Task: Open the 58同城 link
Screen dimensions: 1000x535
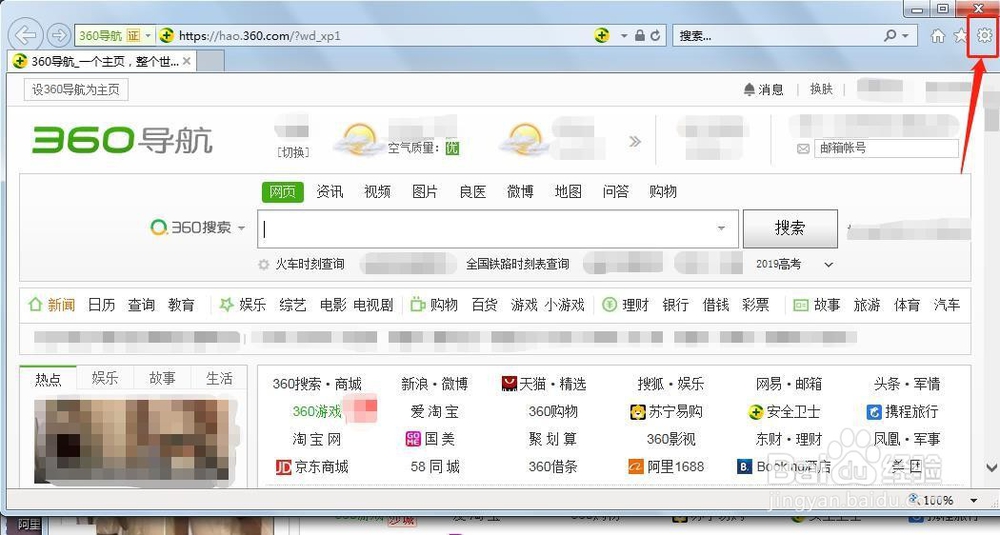Action: 435,467
